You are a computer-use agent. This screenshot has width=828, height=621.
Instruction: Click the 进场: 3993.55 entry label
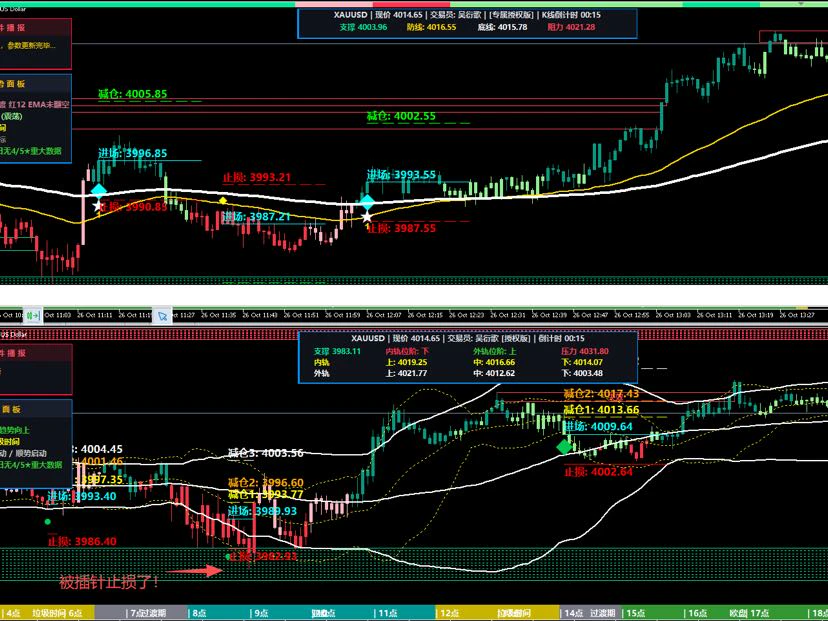(401, 174)
